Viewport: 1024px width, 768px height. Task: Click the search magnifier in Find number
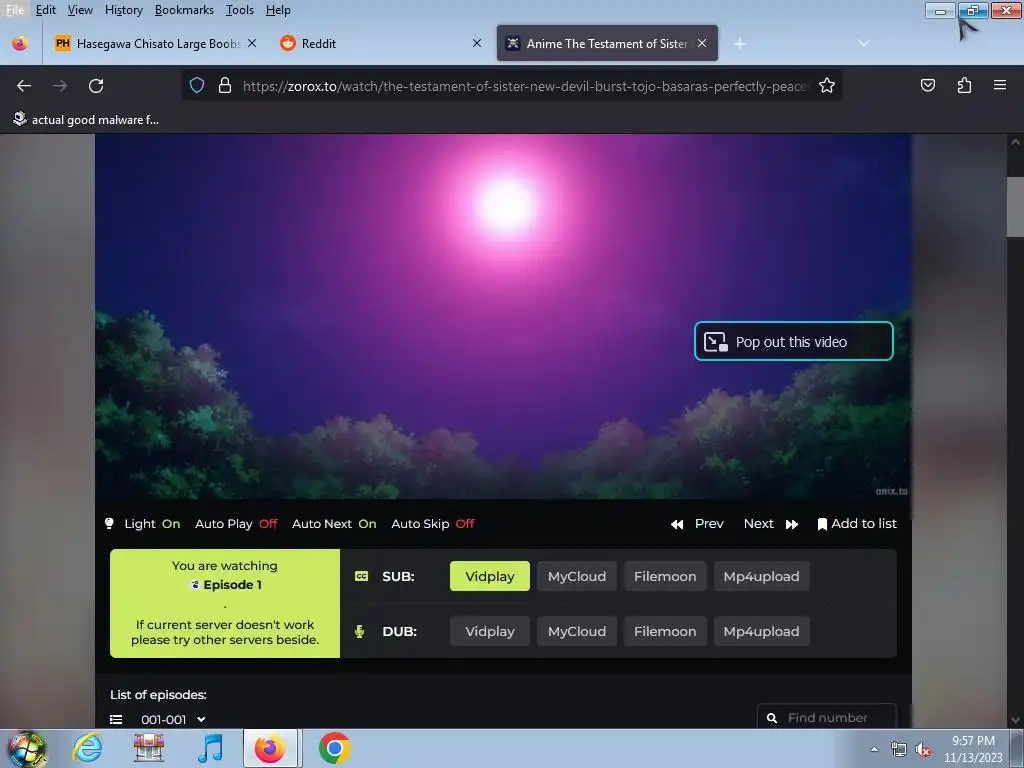coord(772,718)
